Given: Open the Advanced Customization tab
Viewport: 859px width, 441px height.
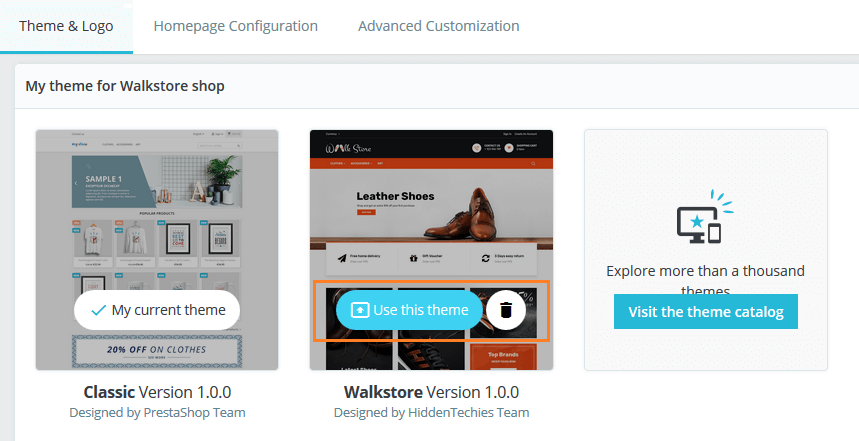Looking at the screenshot, I should coord(439,26).
